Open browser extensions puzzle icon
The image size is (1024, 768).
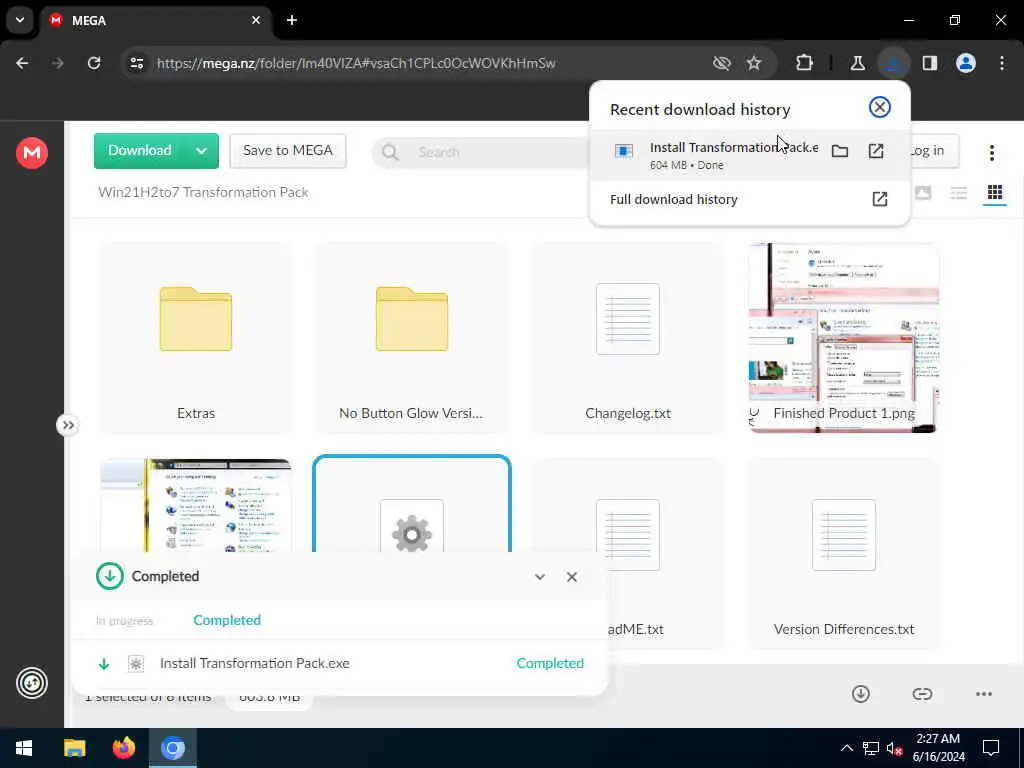pyautogui.click(x=805, y=63)
